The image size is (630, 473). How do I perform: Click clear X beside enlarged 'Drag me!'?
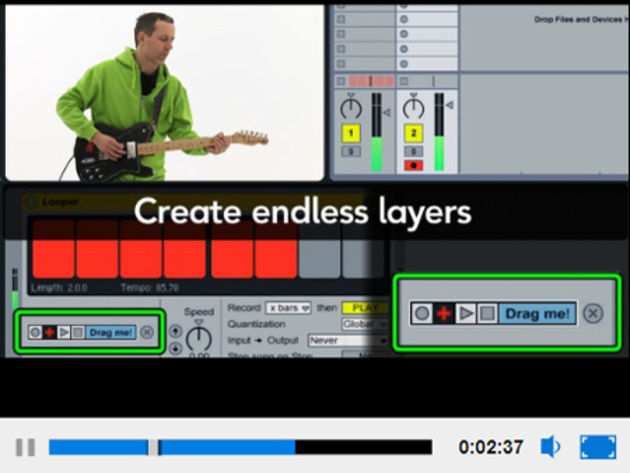coord(593,313)
